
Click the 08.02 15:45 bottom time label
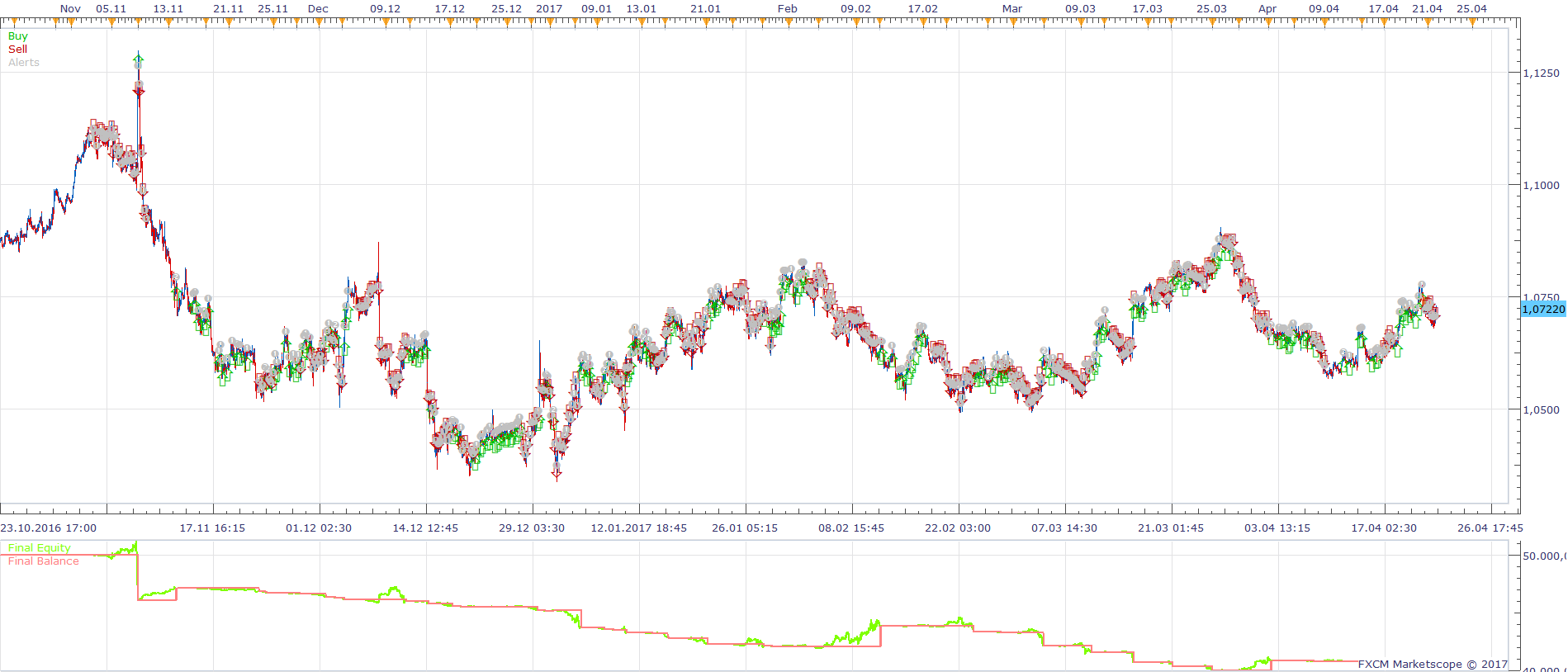coord(851,528)
